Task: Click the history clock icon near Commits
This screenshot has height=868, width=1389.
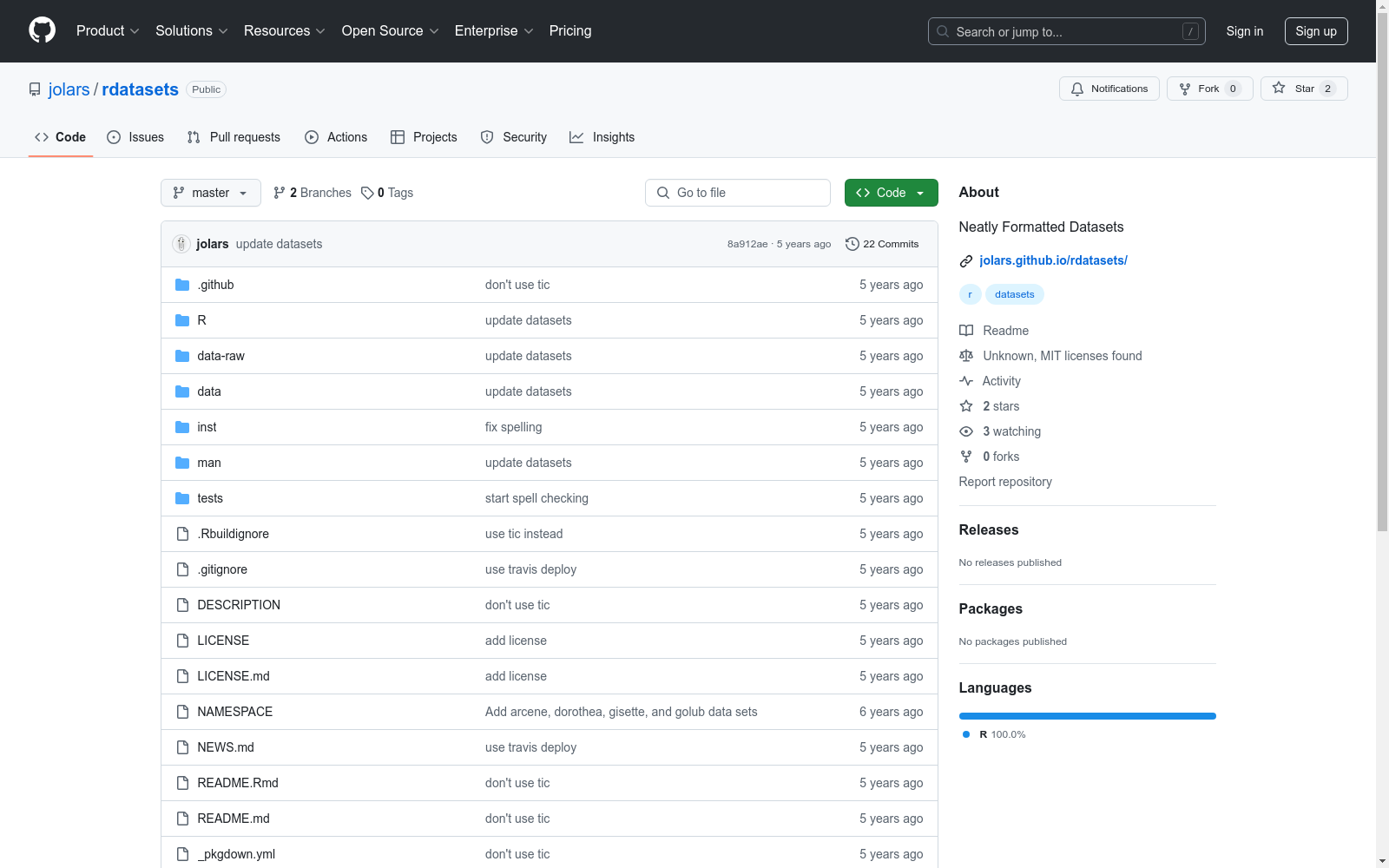Action: click(x=852, y=244)
